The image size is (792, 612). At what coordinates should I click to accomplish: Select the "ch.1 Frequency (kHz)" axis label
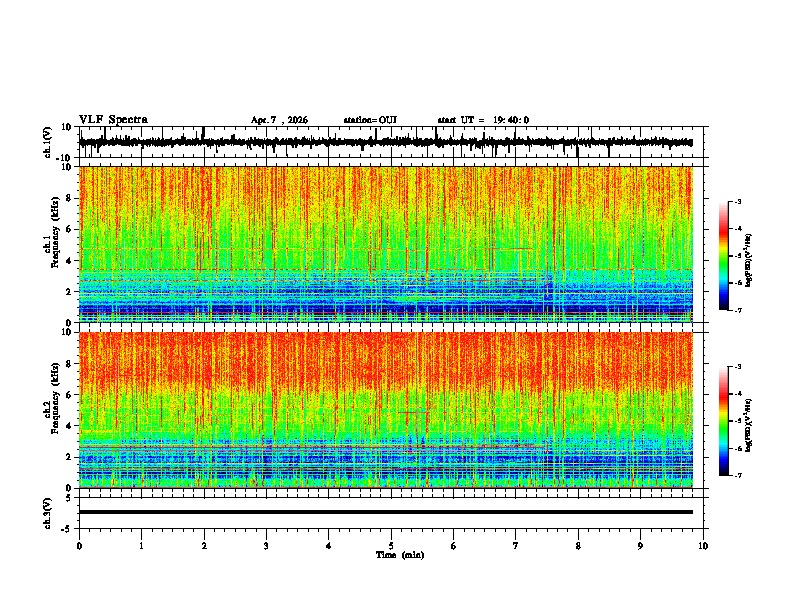51,232
